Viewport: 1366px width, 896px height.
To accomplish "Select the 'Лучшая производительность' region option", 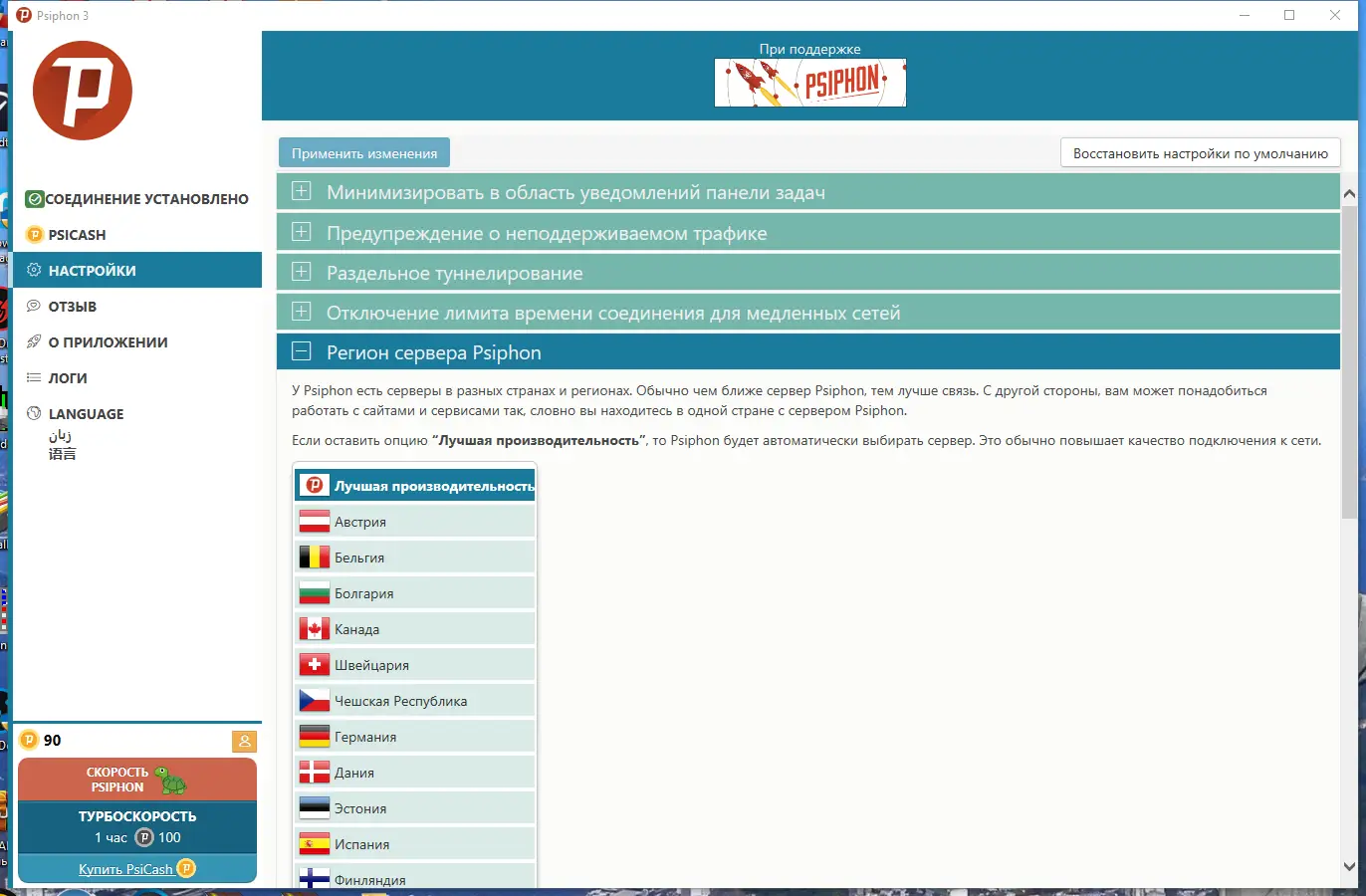I will [415, 486].
